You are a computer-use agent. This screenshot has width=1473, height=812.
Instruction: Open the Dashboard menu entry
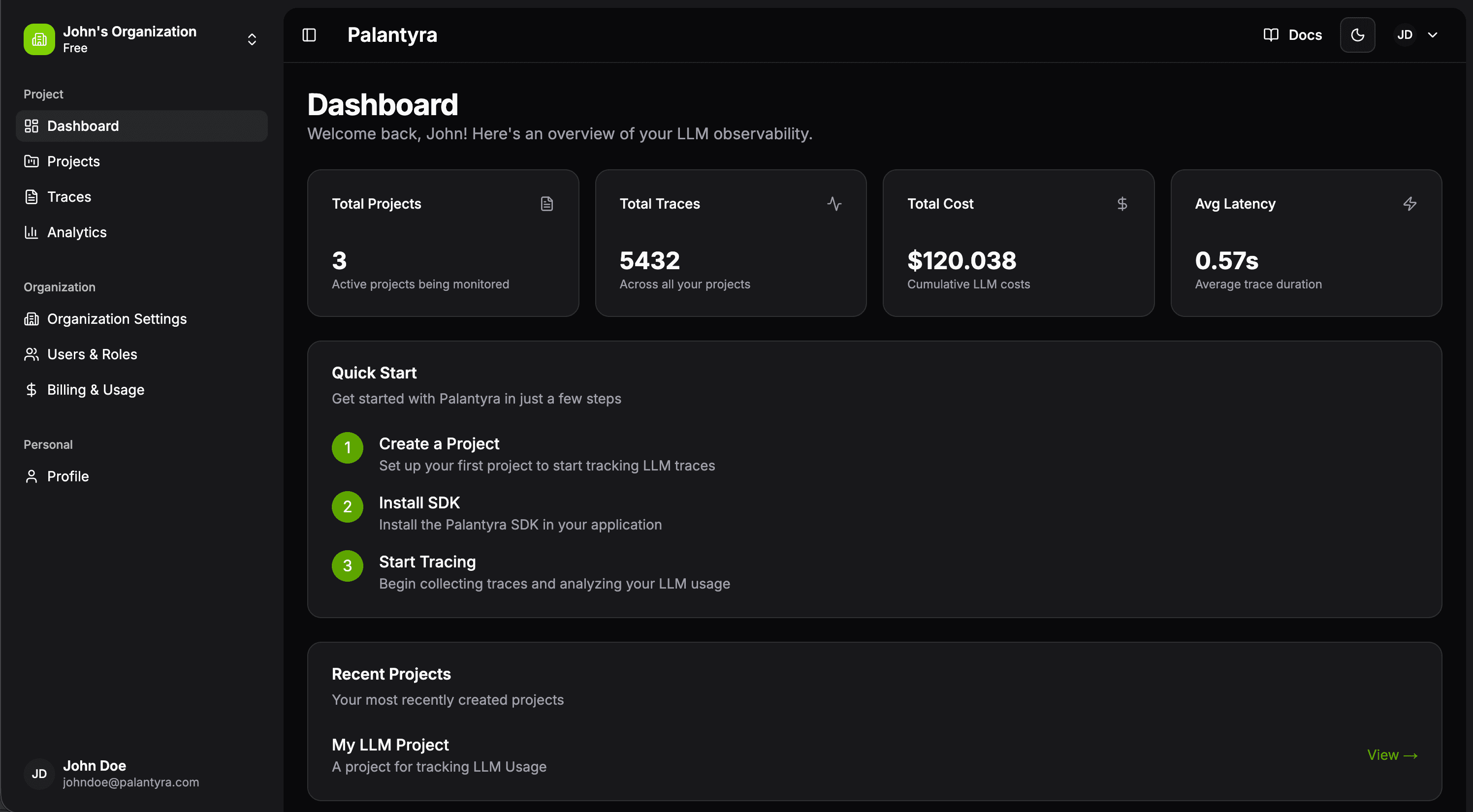(x=83, y=125)
